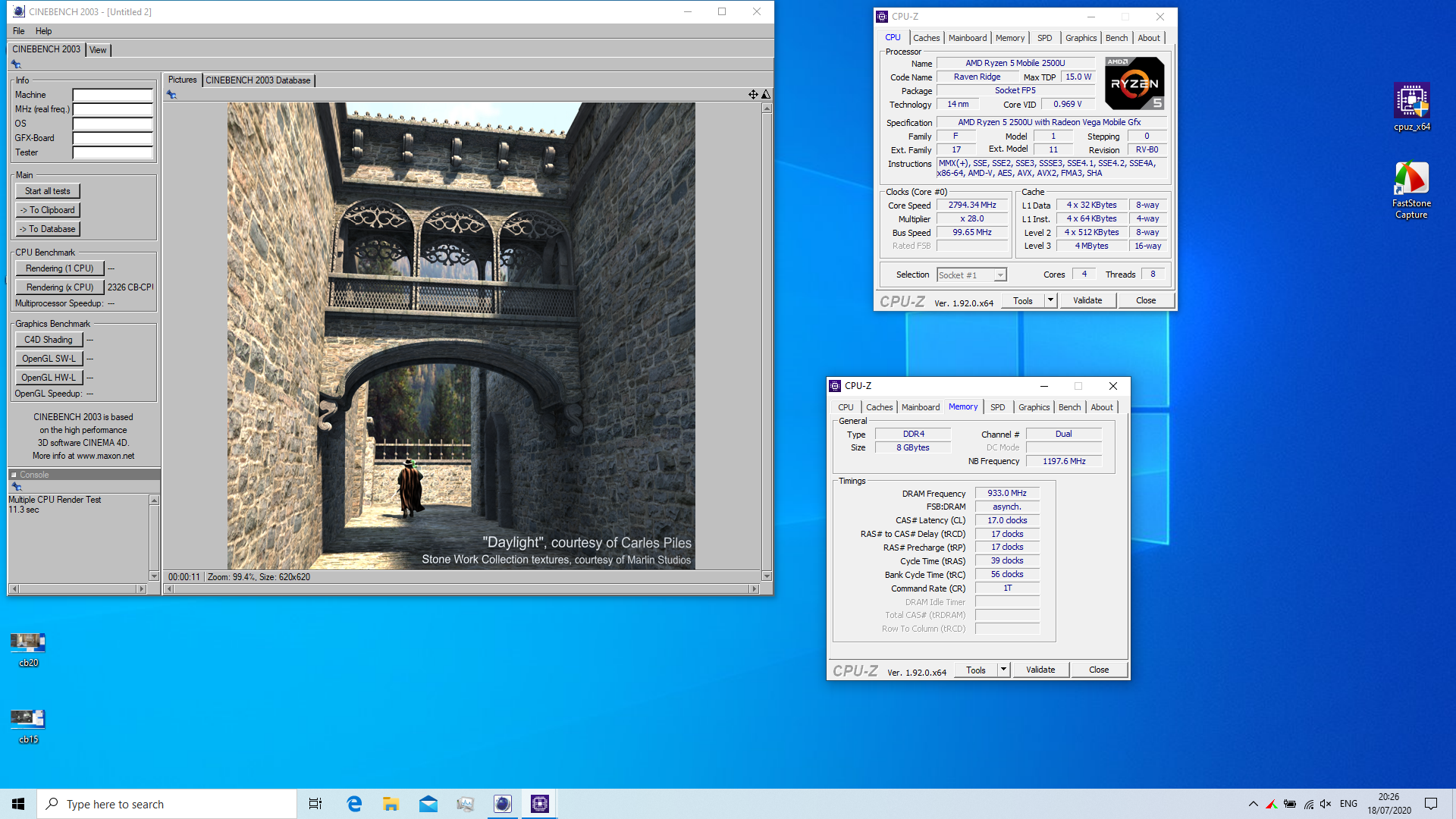This screenshot has width=1456, height=819.
Task: Open the cpuz_x64 desktop shortcut
Action: tap(1411, 107)
